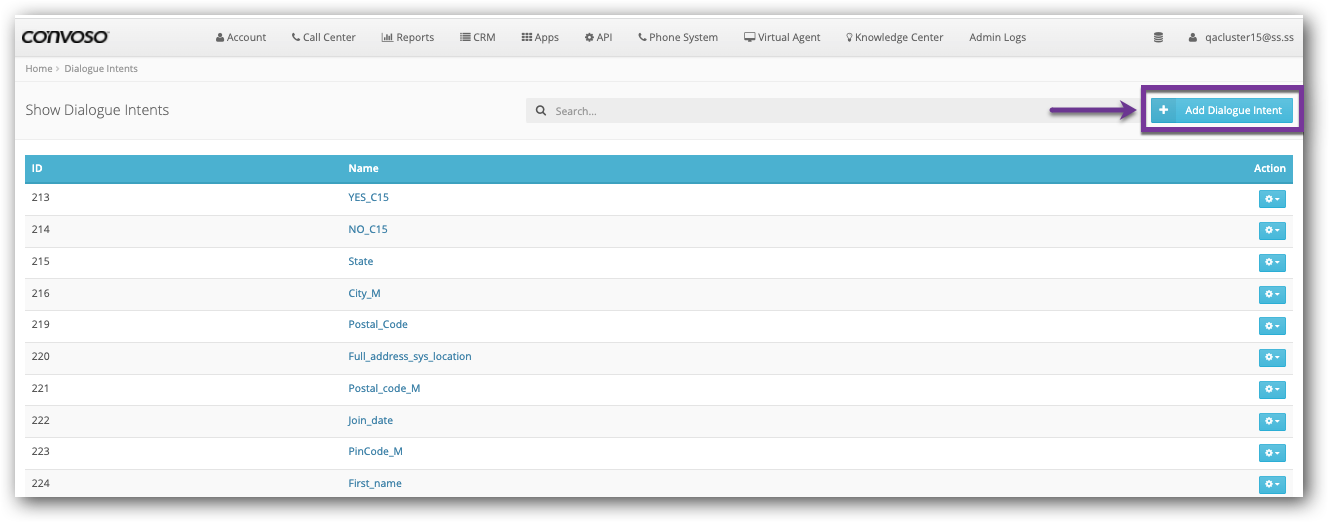Click gear icon for Full_address_sys_location row
The image size is (1329, 522).
click(x=1271, y=358)
